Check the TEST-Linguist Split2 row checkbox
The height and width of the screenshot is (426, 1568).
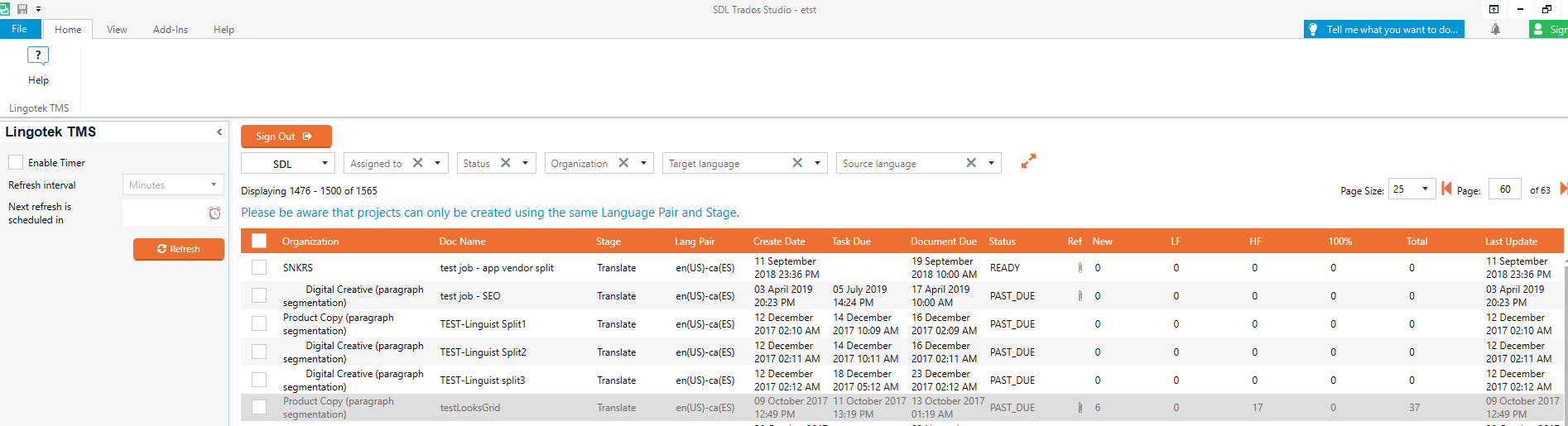point(259,352)
